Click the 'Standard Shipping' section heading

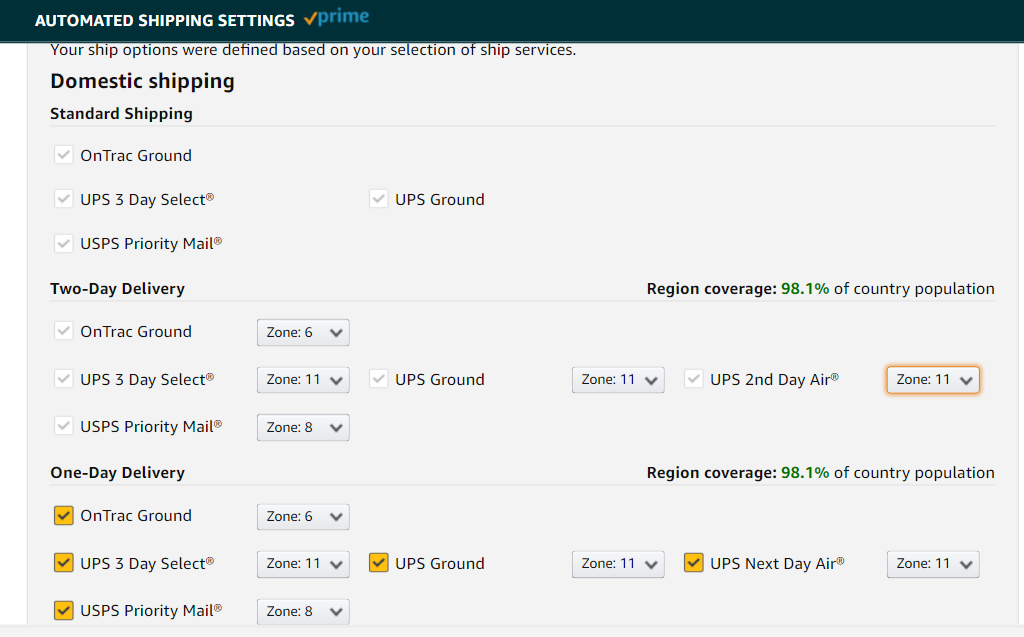(x=121, y=114)
